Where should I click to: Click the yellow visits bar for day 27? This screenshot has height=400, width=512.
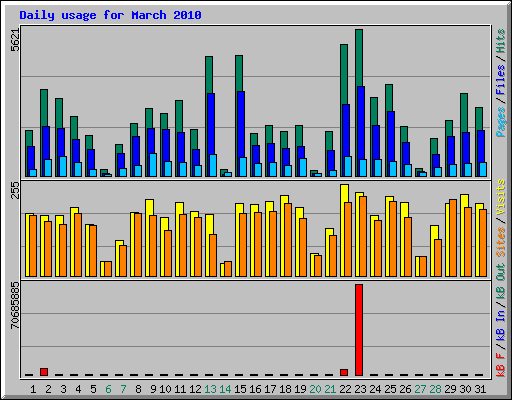pos(418,266)
